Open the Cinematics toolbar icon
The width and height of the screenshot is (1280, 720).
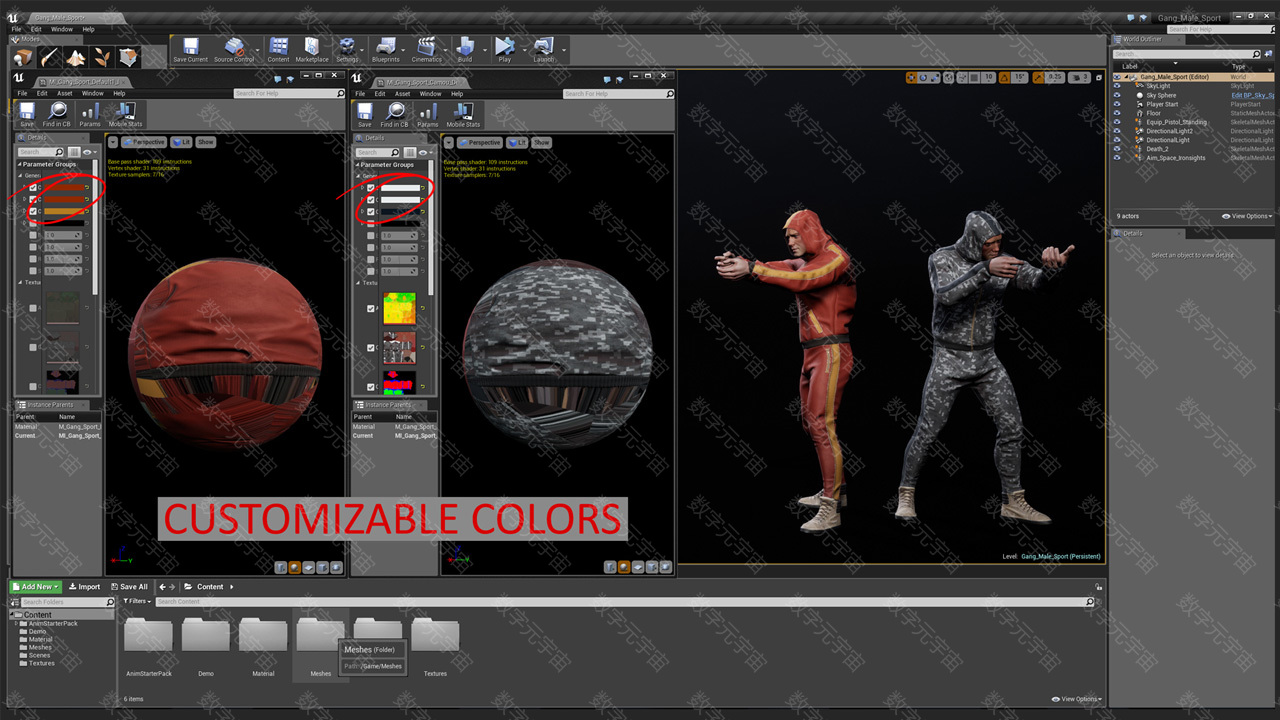427,50
